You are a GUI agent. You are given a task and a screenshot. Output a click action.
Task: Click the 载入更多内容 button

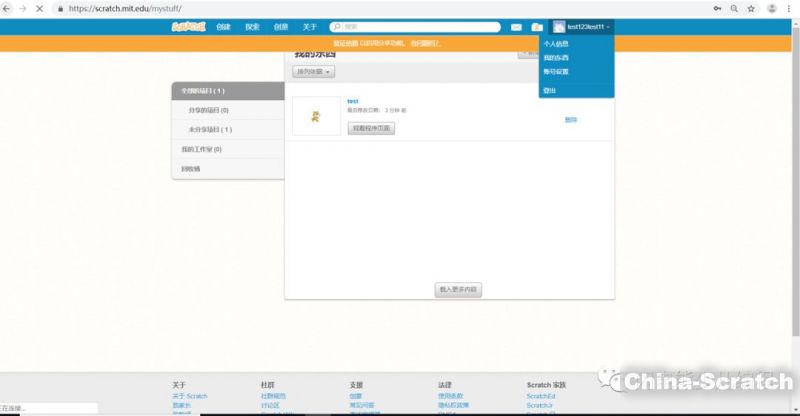coord(458,289)
